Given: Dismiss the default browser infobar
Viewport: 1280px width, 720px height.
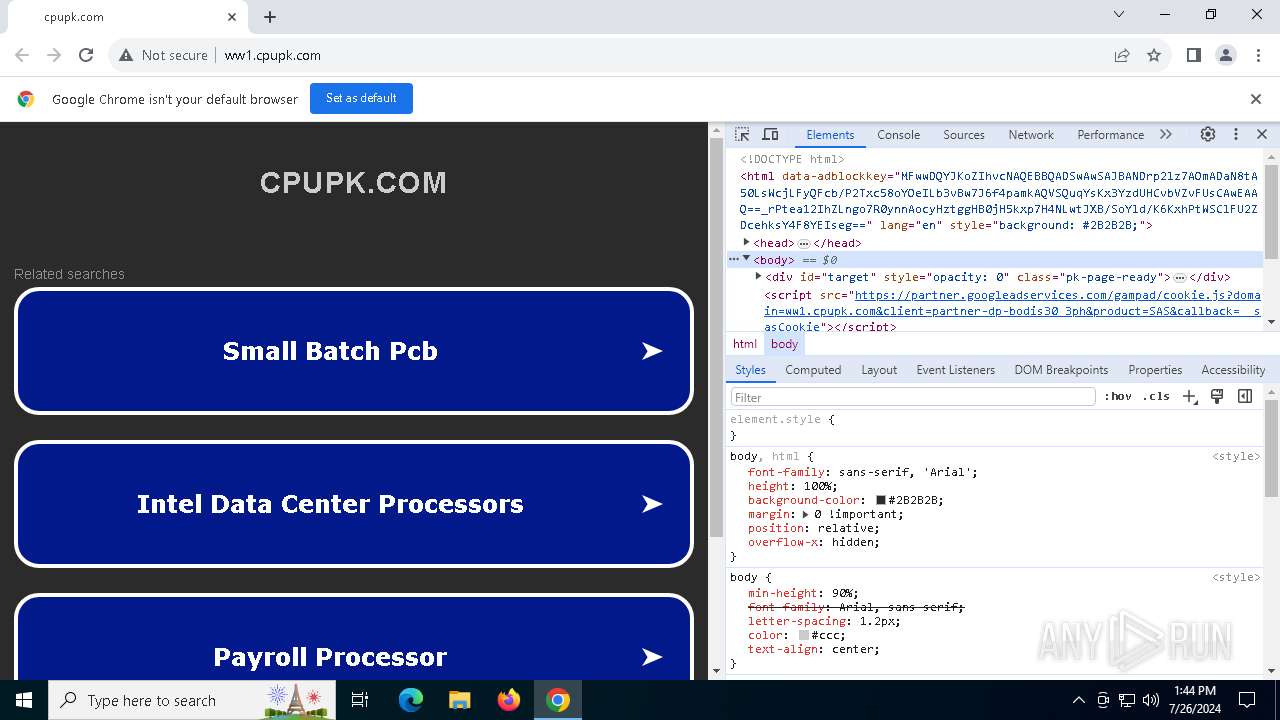Looking at the screenshot, I should coord(1256,99).
